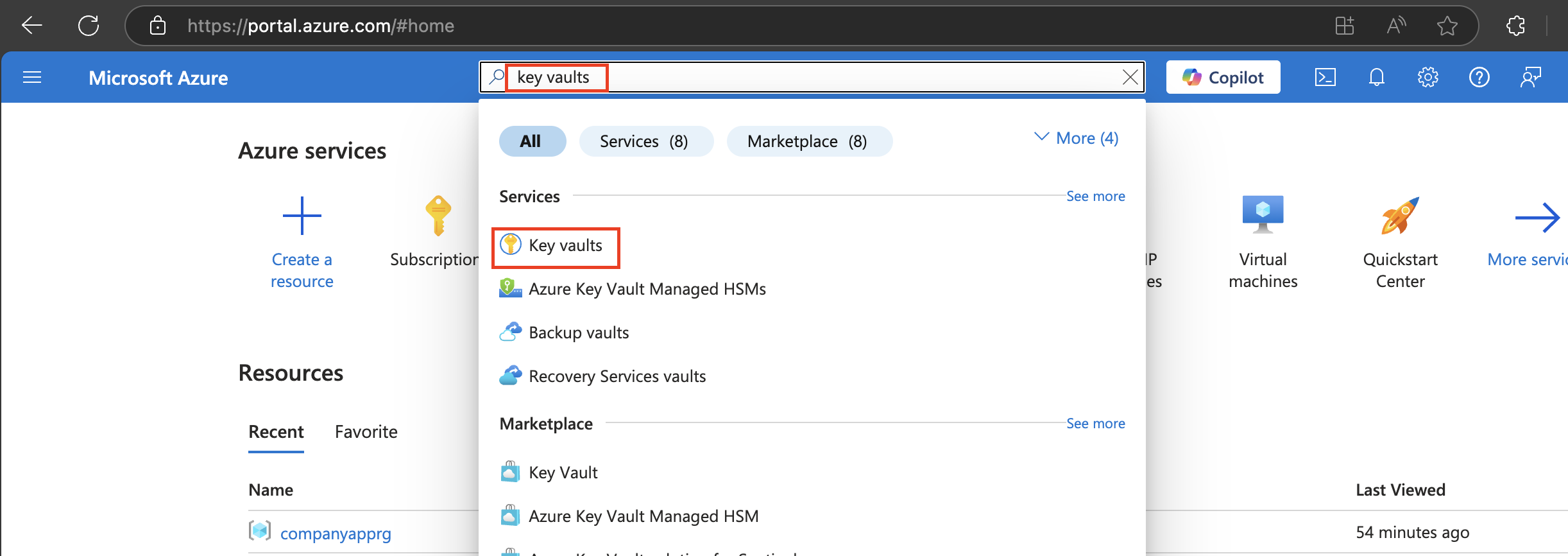Viewport: 1568px width, 556px height.
Task: Click the search magnifier icon
Action: pos(496,78)
